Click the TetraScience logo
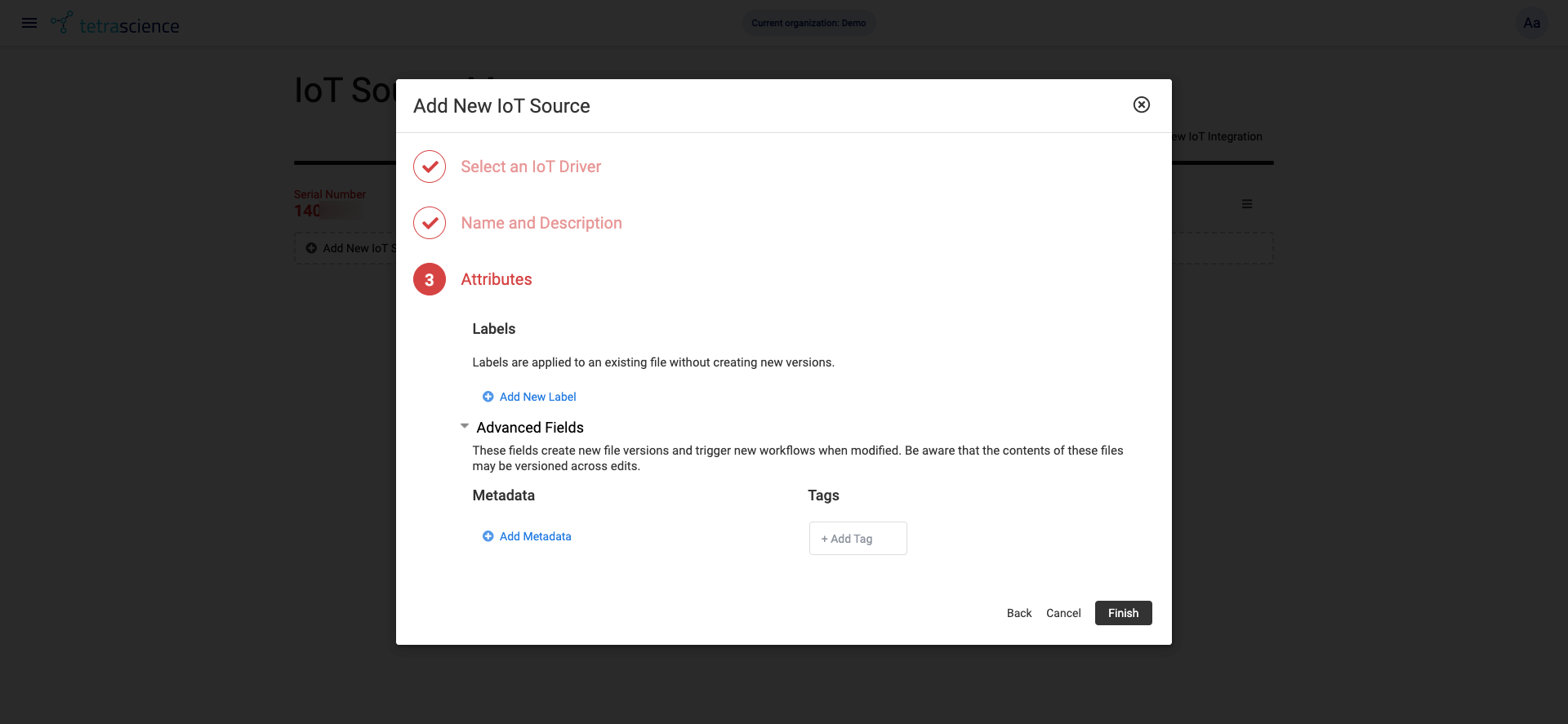 click(x=115, y=24)
